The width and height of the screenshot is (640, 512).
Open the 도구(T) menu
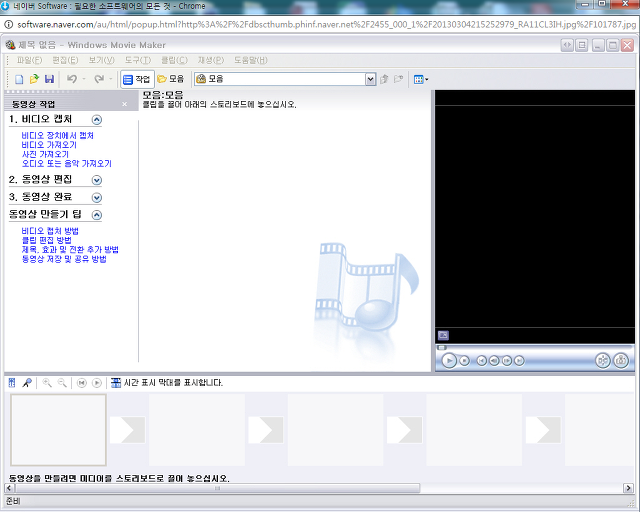coord(138,60)
